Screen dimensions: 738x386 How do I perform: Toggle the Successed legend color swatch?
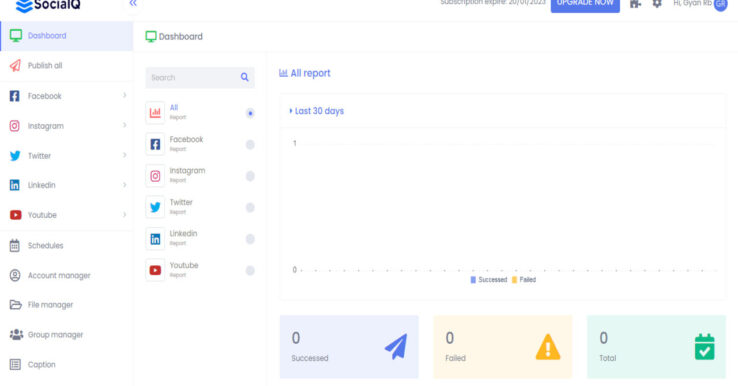pyautogui.click(x=473, y=280)
